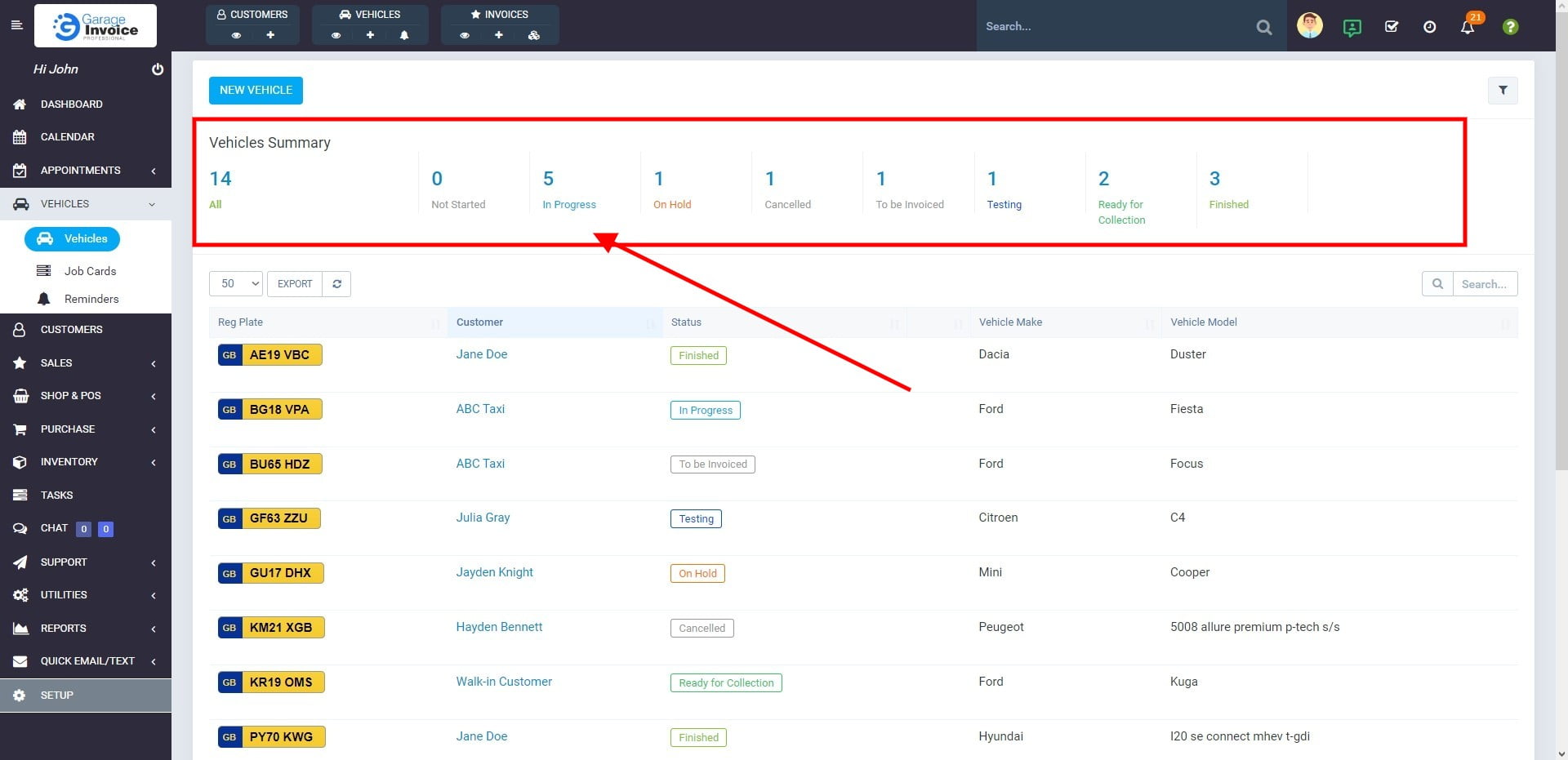Click the vehicle reminders bell in top shortcuts
Image resolution: width=1568 pixels, height=760 pixels.
[404, 35]
